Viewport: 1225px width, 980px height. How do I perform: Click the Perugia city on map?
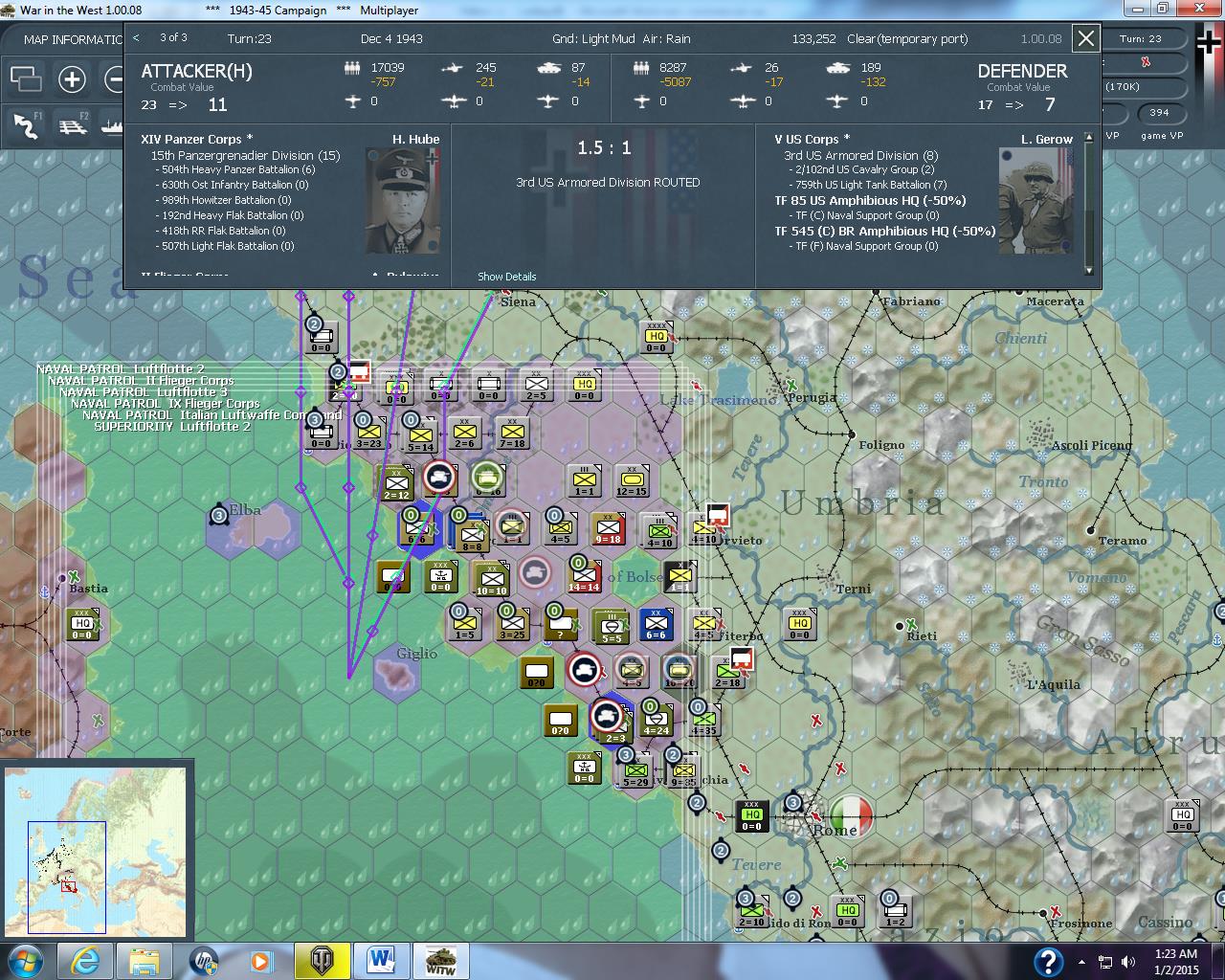813,397
